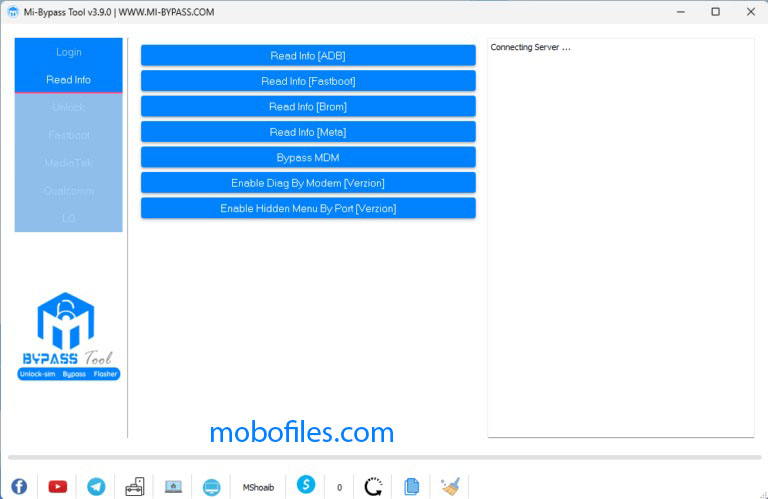Image resolution: width=768 pixels, height=499 pixels.
Task: Click the MShoaib username label
Action: 258,487
